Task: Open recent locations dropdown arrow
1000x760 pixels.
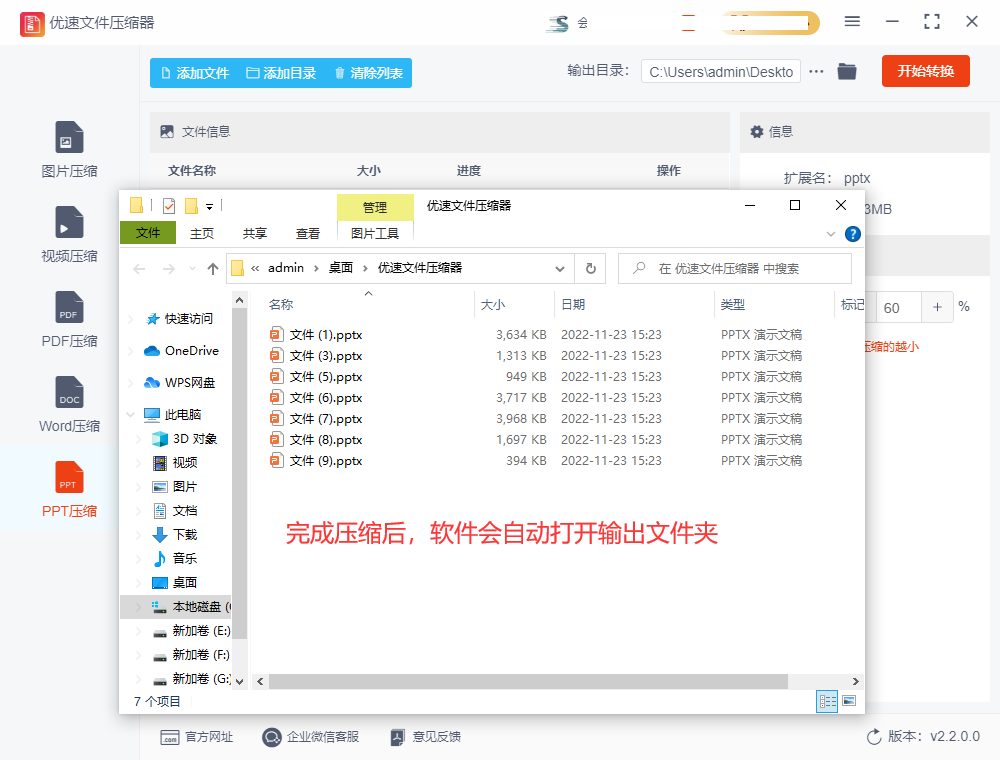Action: tap(192, 269)
